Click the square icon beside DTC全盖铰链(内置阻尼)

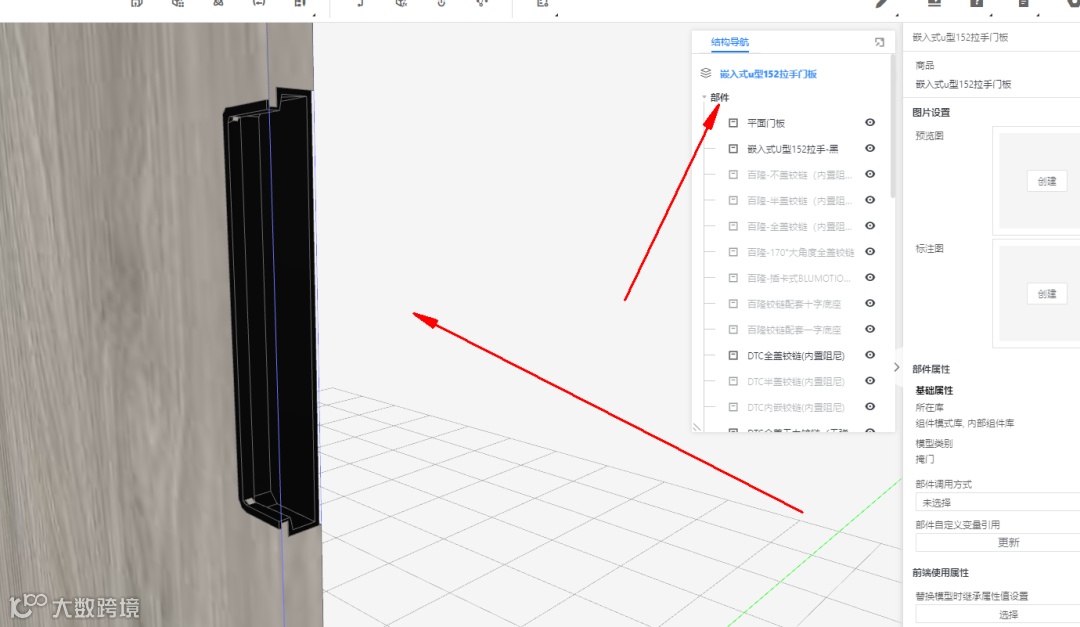pyautogui.click(x=733, y=355)
